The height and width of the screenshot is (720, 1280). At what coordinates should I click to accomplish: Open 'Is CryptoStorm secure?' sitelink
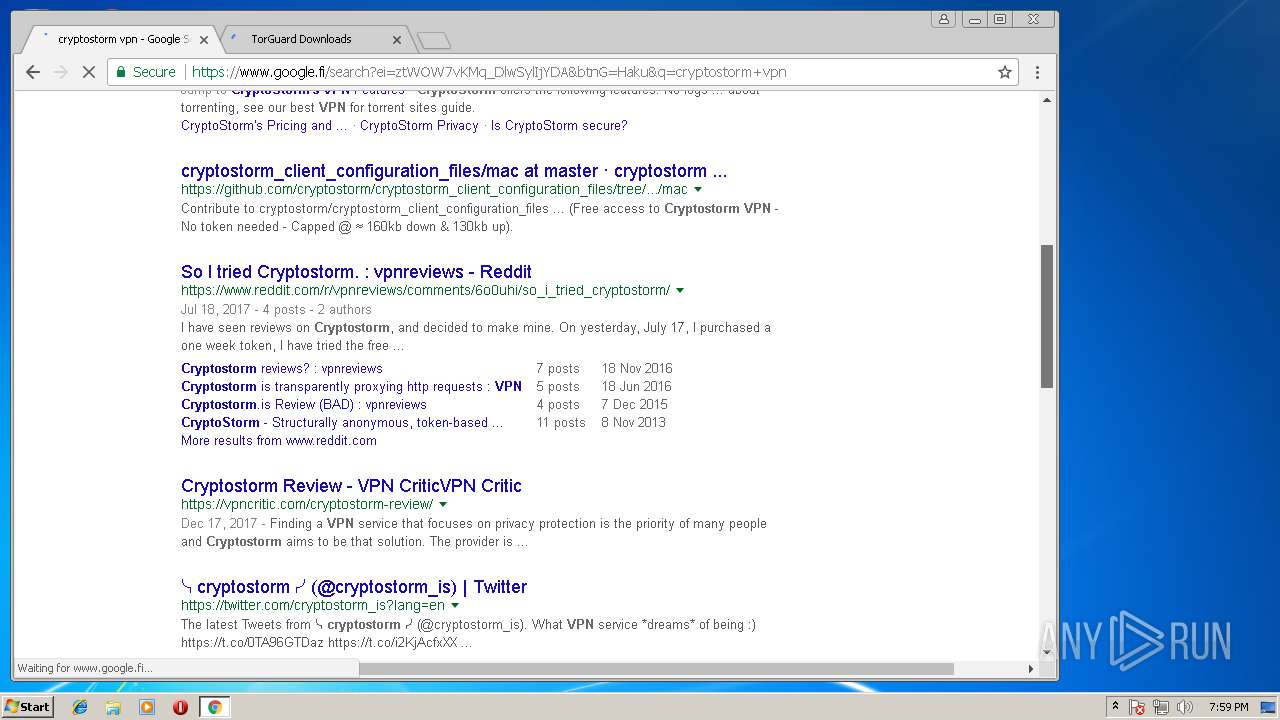pyautogui.click(x=559, y=126)
